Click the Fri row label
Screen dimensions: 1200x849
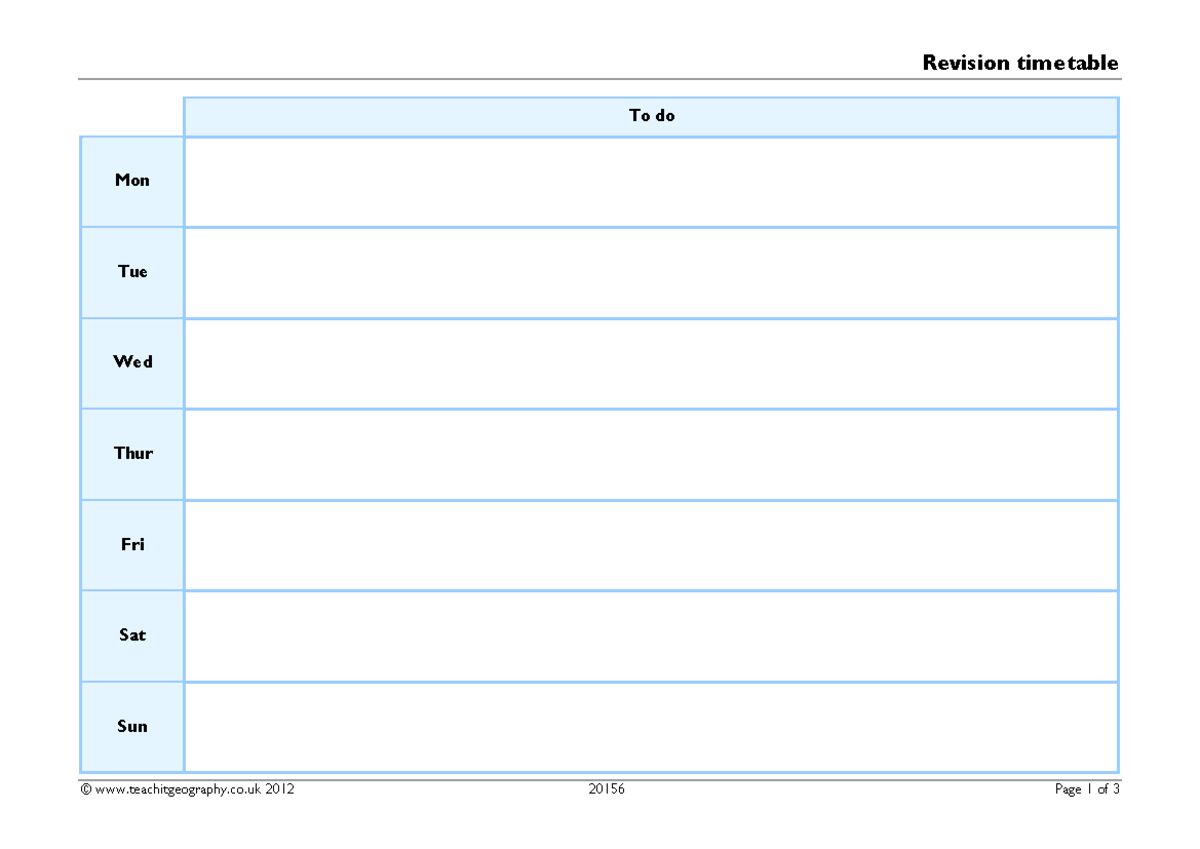pos(131,544)
